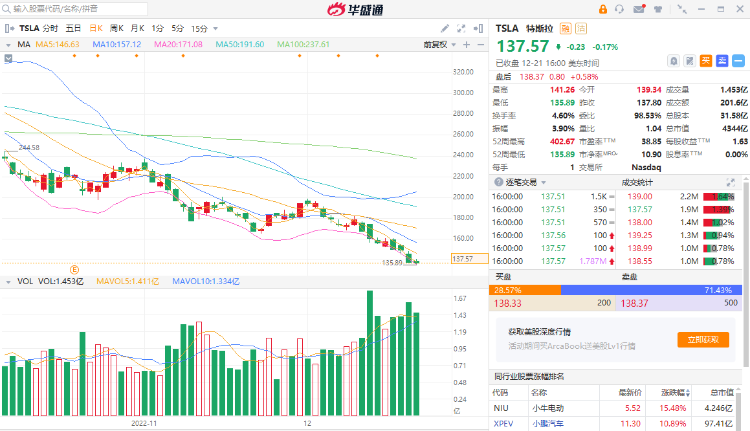Click the MA5:146.63 indicator label

[57, 44]
